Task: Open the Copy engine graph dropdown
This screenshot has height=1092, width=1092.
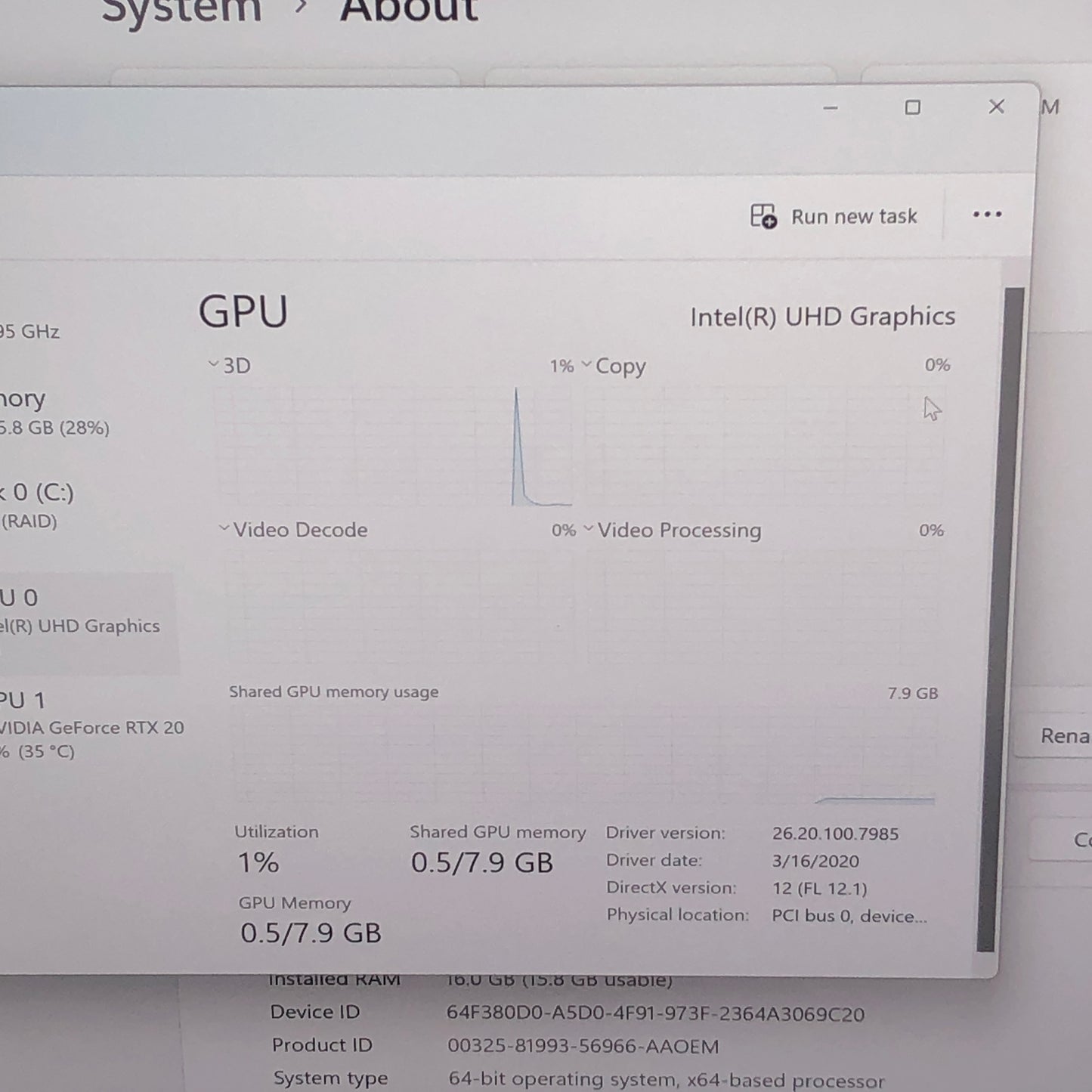Action: pos(586,364)
